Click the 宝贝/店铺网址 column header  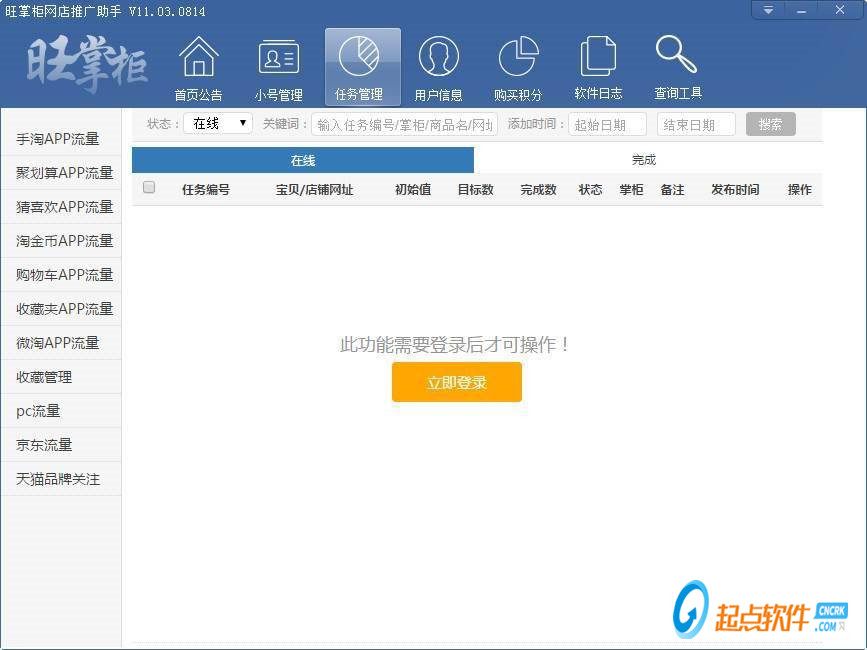pos(314,190)
